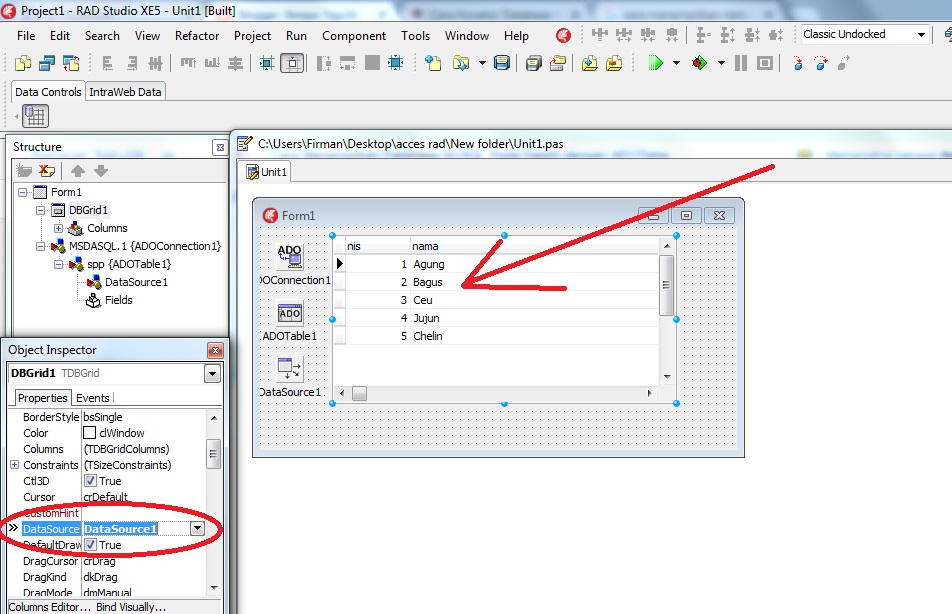Viewport: 952px width, 614px height.
Task: Click the Program Reset toolbar icon
Action: [x=764, y=62]
